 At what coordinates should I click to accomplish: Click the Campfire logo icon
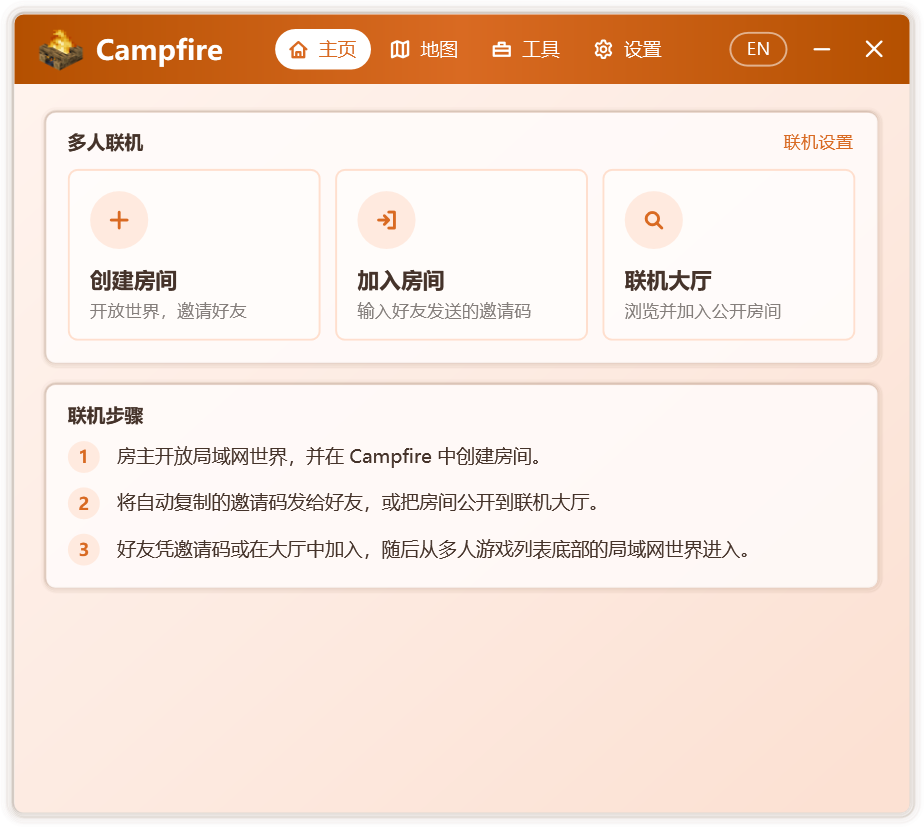click(x=61, y=50)
